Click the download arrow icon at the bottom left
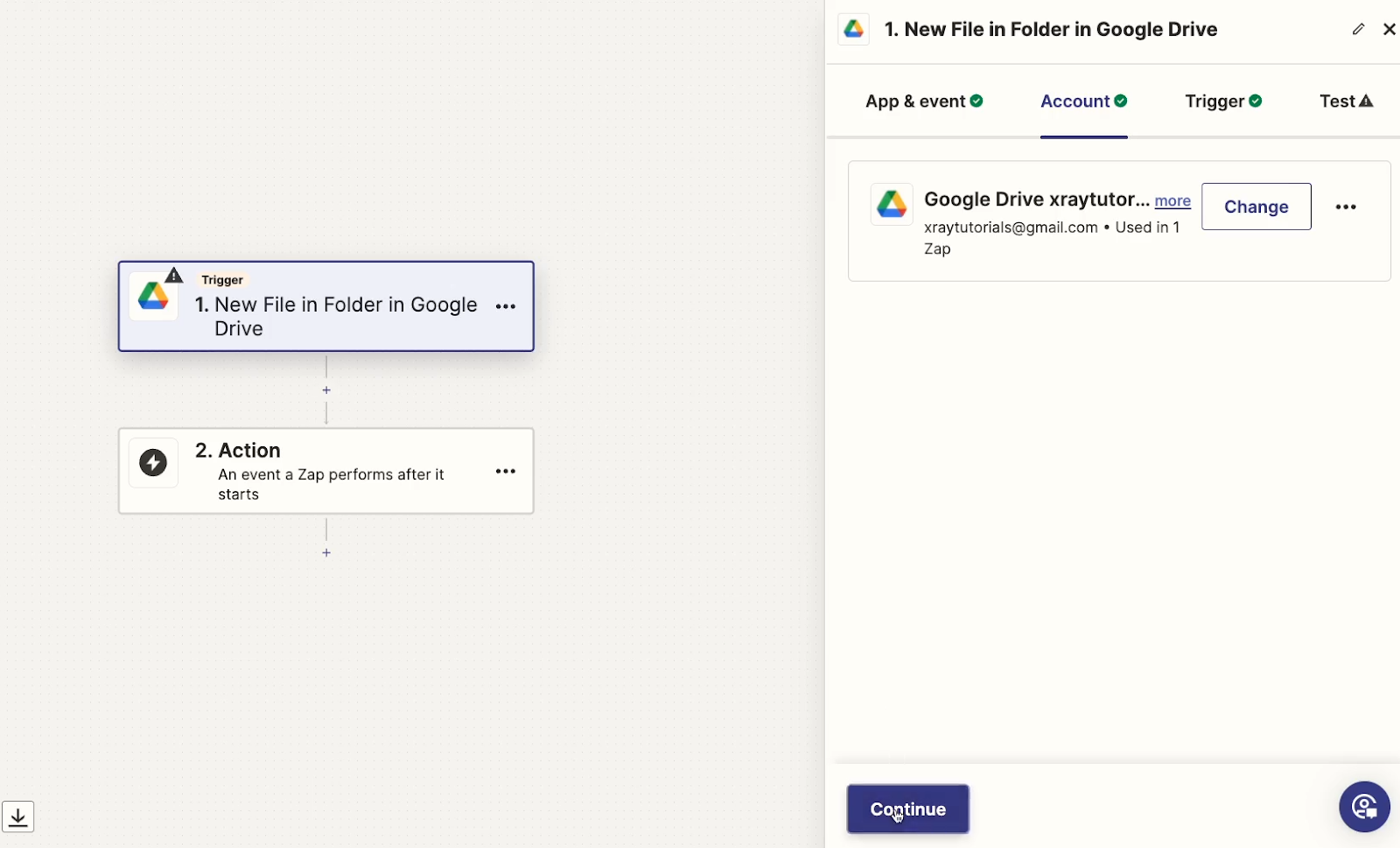Image resolution: width=1400 pixels, height=848 pixels. click(17, 816)
